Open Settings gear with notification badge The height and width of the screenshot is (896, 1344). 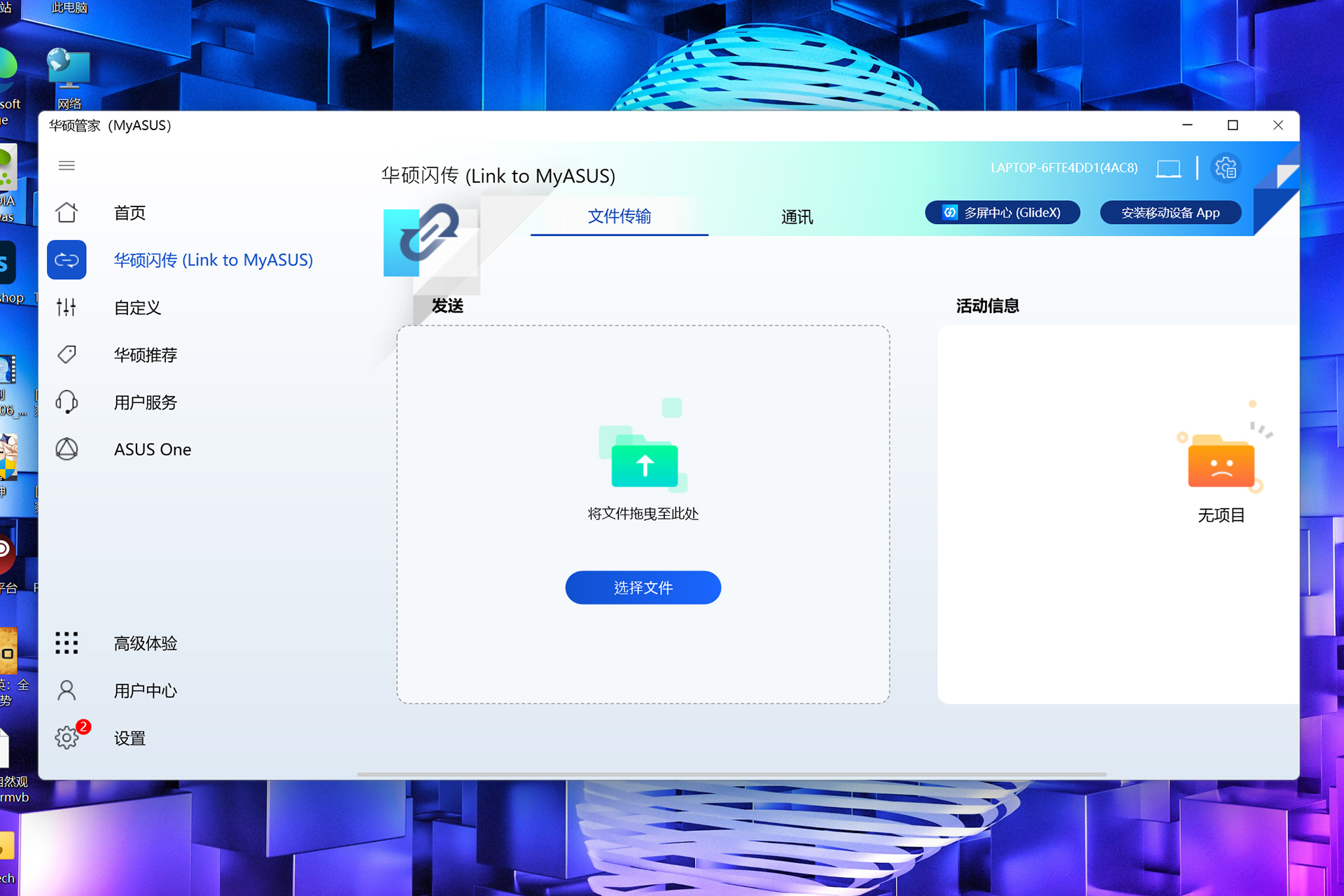tap(66, 737)
